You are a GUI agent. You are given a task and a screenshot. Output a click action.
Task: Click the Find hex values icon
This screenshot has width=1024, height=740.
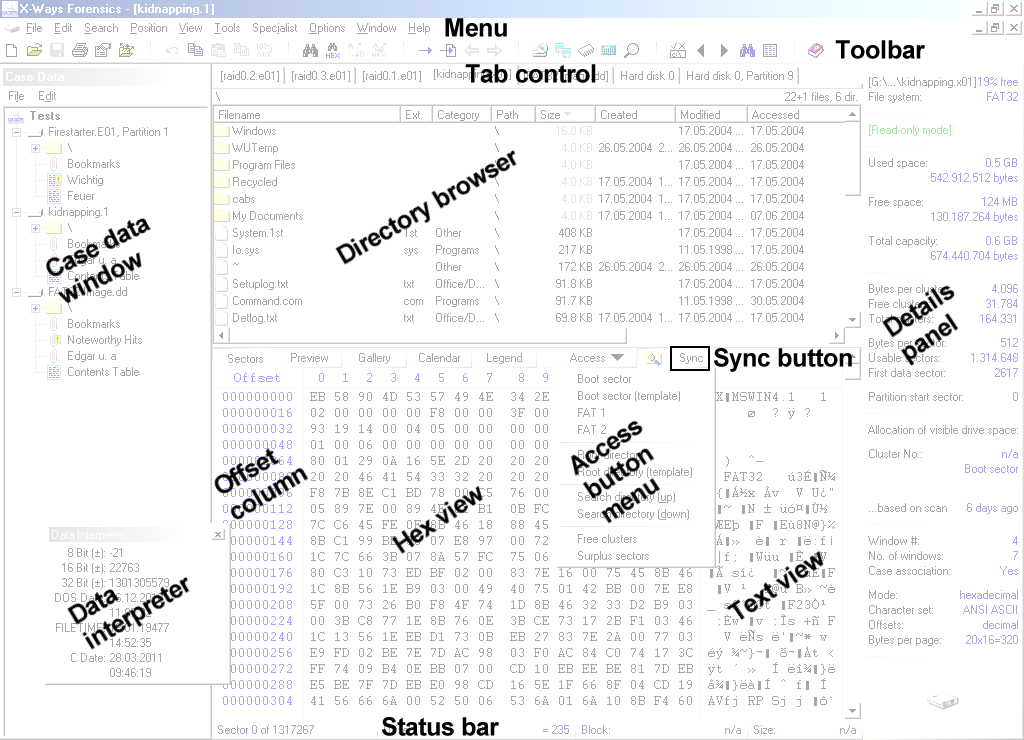(x=333, y=50)
